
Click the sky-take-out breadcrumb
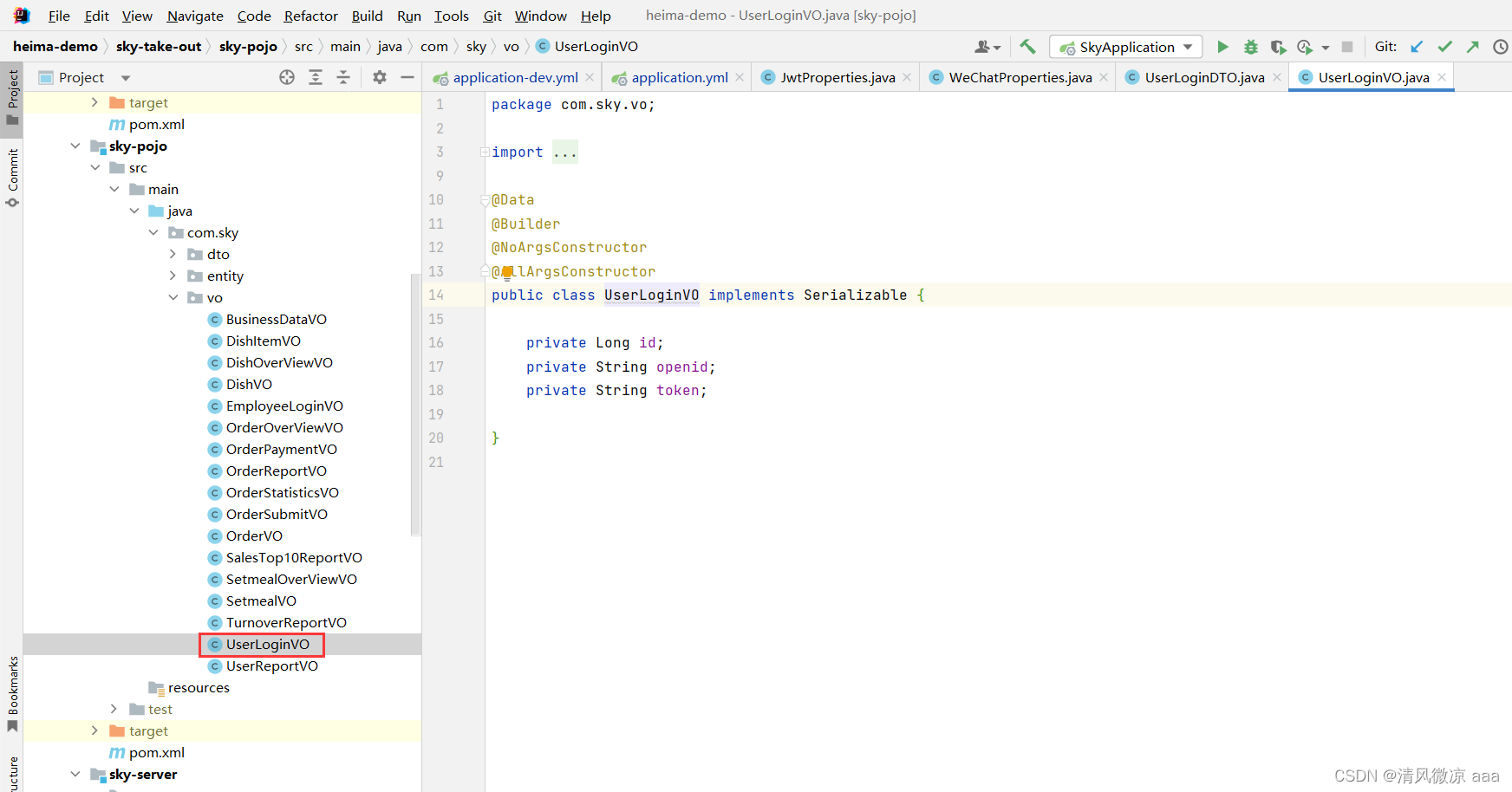pos(159,47)
